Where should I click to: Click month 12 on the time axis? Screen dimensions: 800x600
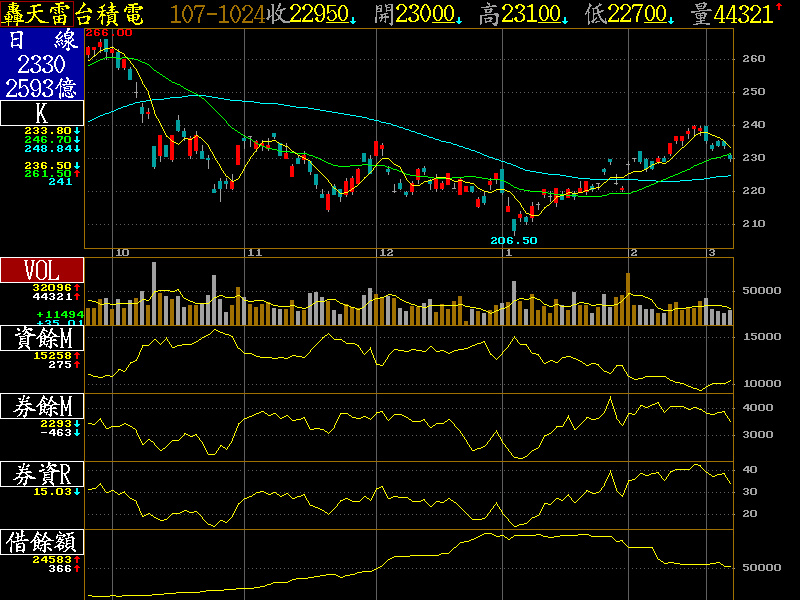386,253
